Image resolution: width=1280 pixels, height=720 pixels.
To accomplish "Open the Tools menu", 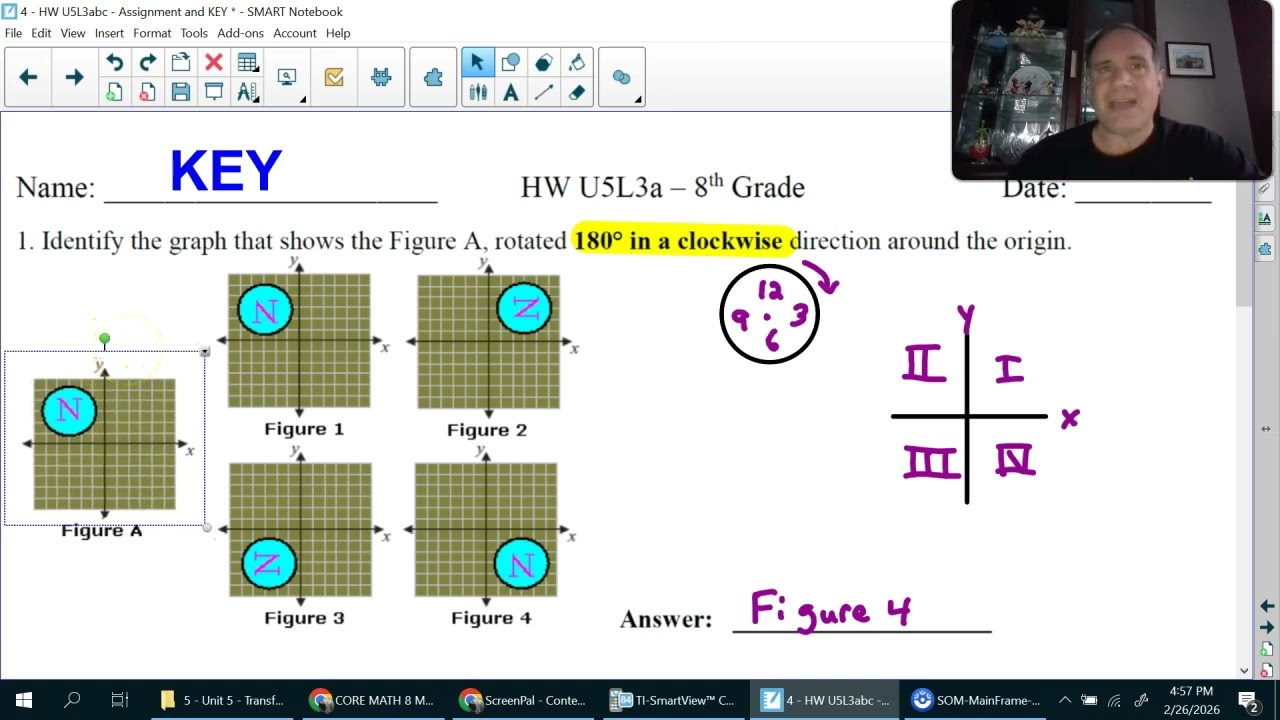I will (194, 33).
